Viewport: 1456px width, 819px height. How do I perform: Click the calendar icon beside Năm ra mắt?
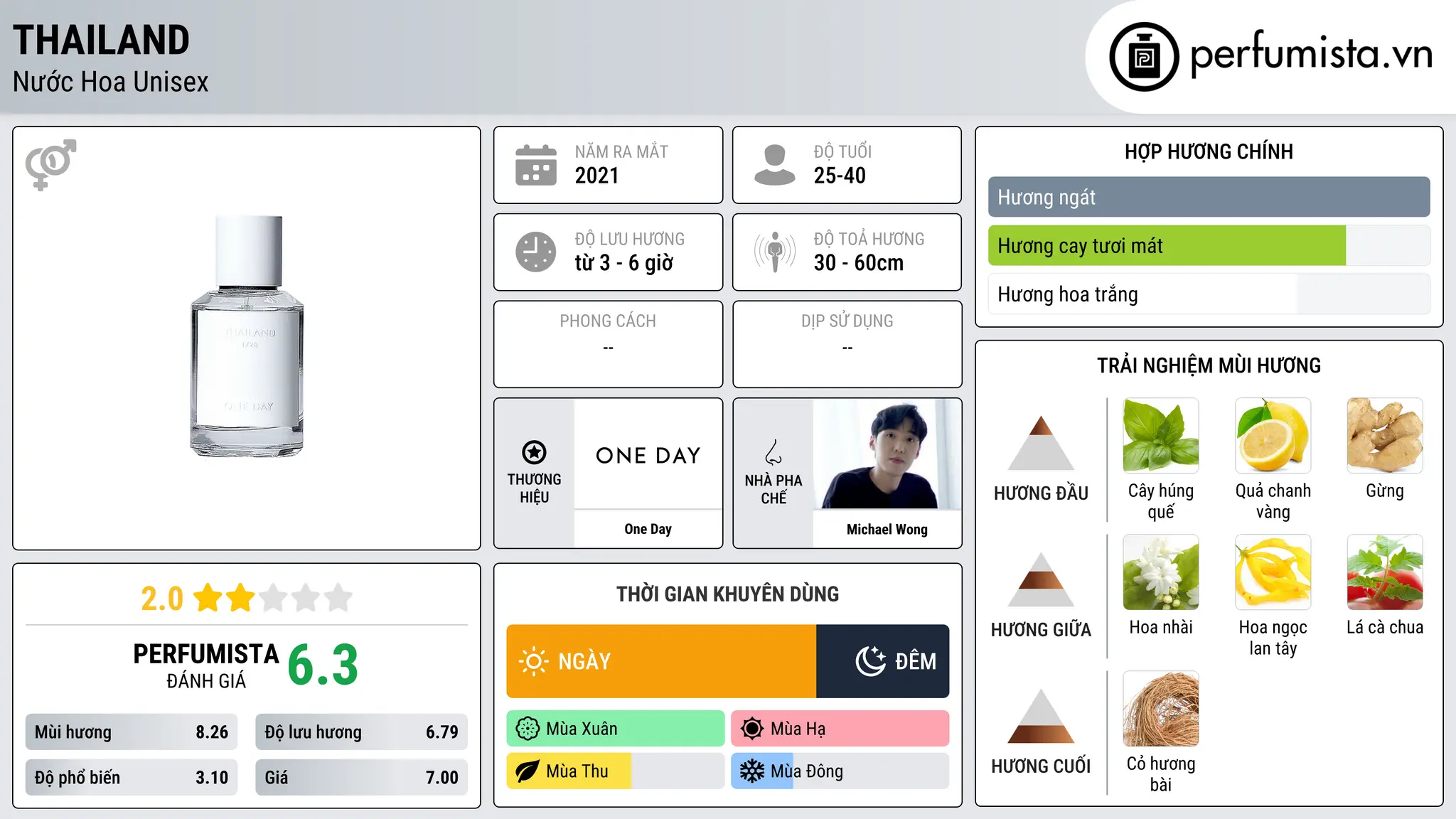[x=535, y=165]
